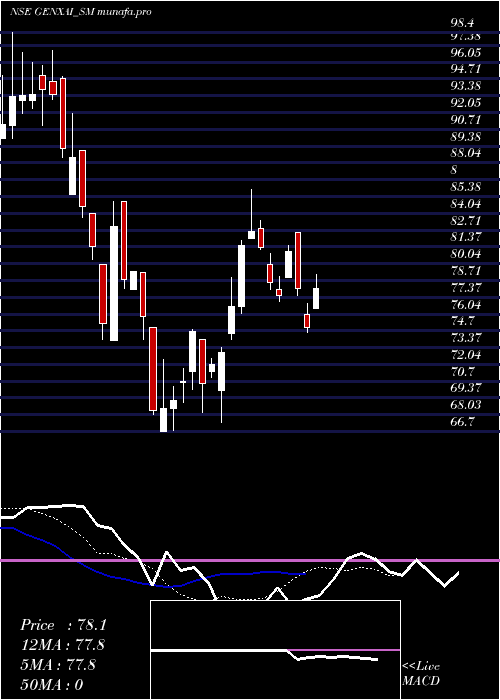Click the 94.71 price axis label
Viewport: 500px width, 700px height.
466,69
